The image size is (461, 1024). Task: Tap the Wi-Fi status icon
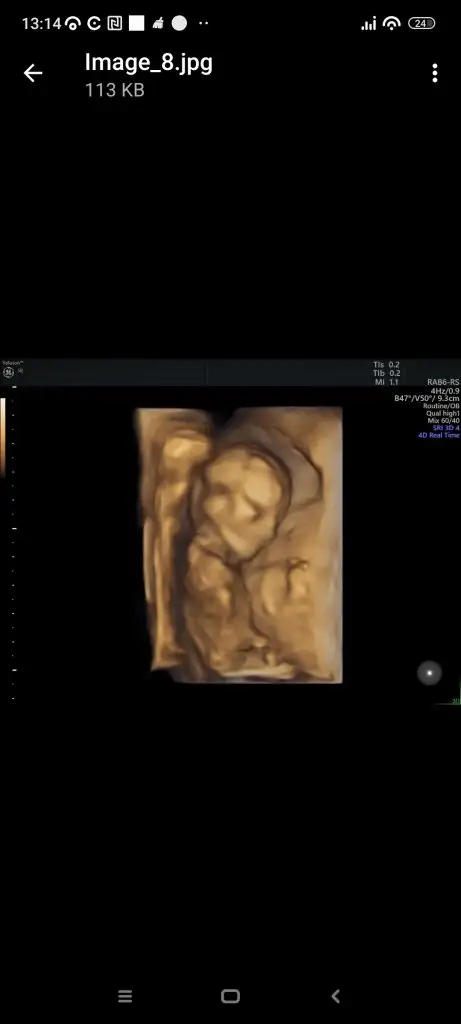click(x=391, y=24)
